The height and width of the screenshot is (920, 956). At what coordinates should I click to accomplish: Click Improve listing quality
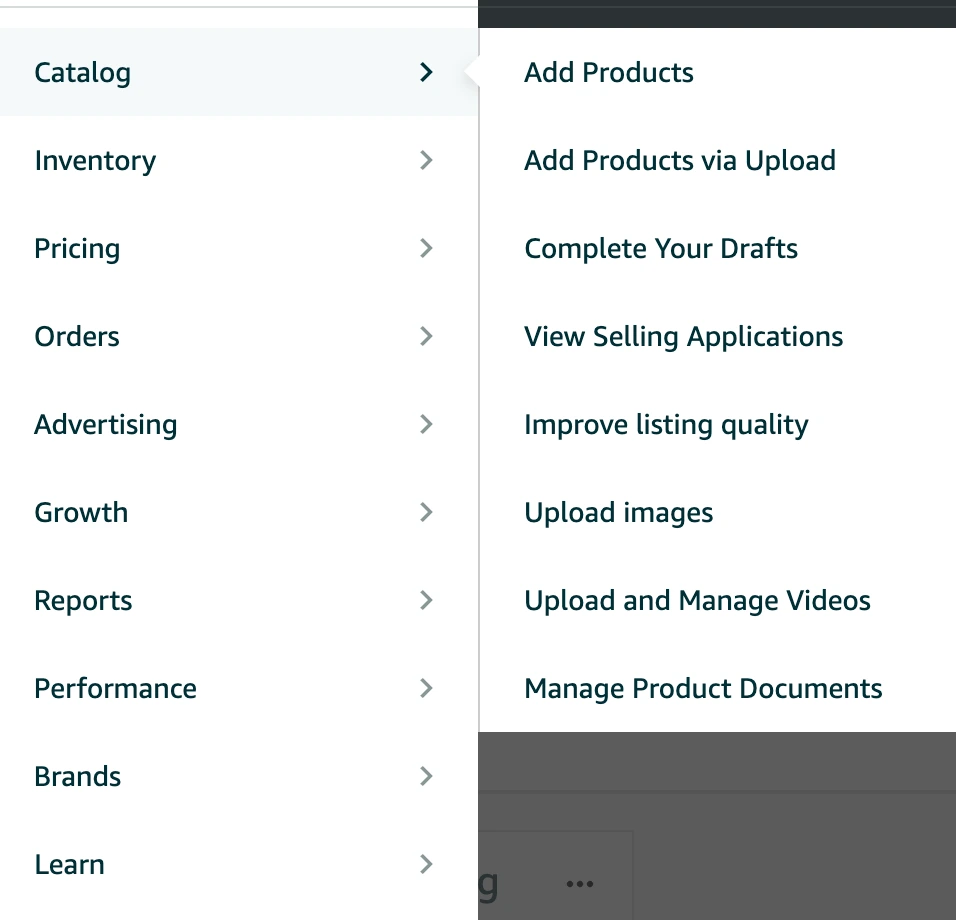tap(666, 424)
